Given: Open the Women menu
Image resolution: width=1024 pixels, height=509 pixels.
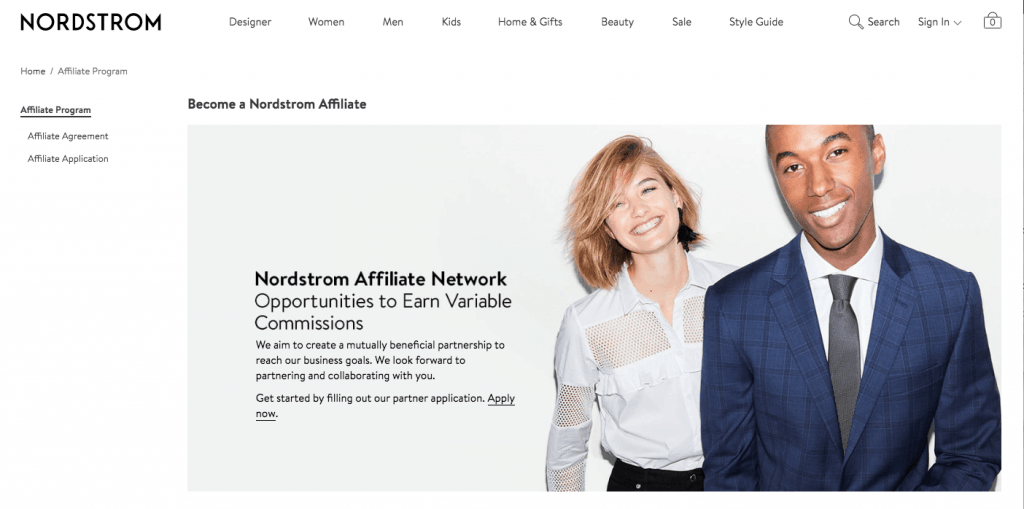Looking at the screenshot, I should (326, 22).
